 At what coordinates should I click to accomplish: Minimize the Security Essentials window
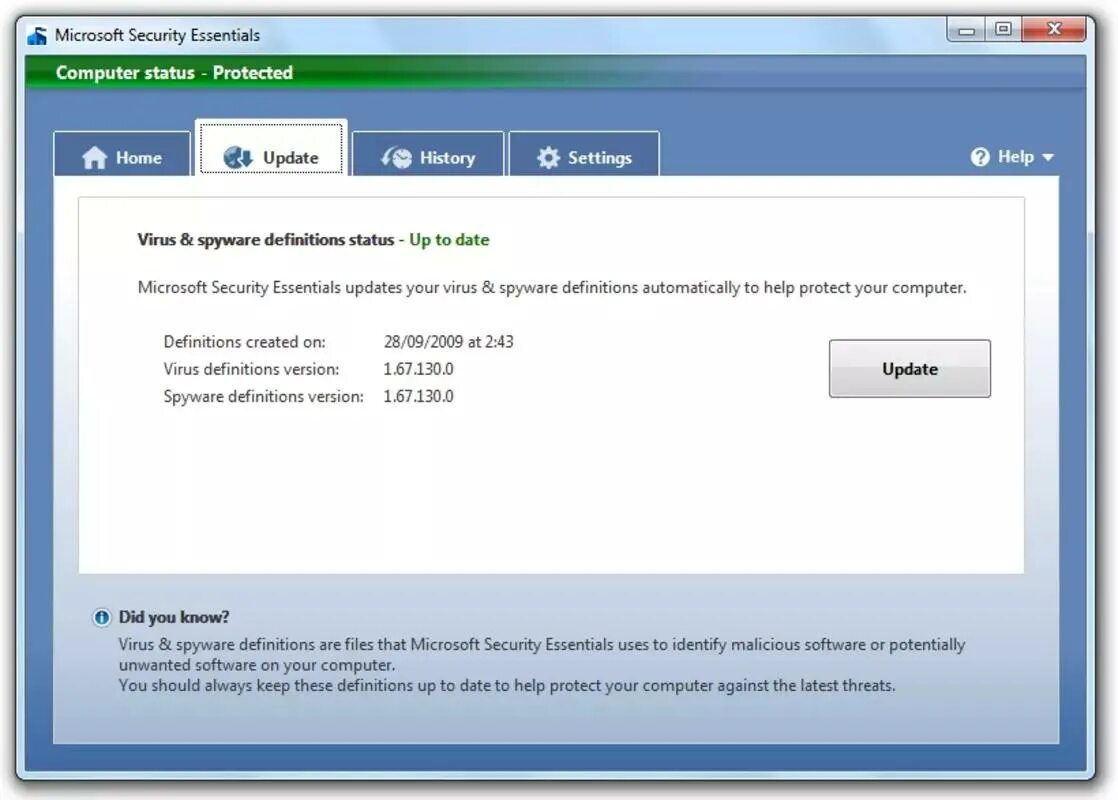coord(966,29)
